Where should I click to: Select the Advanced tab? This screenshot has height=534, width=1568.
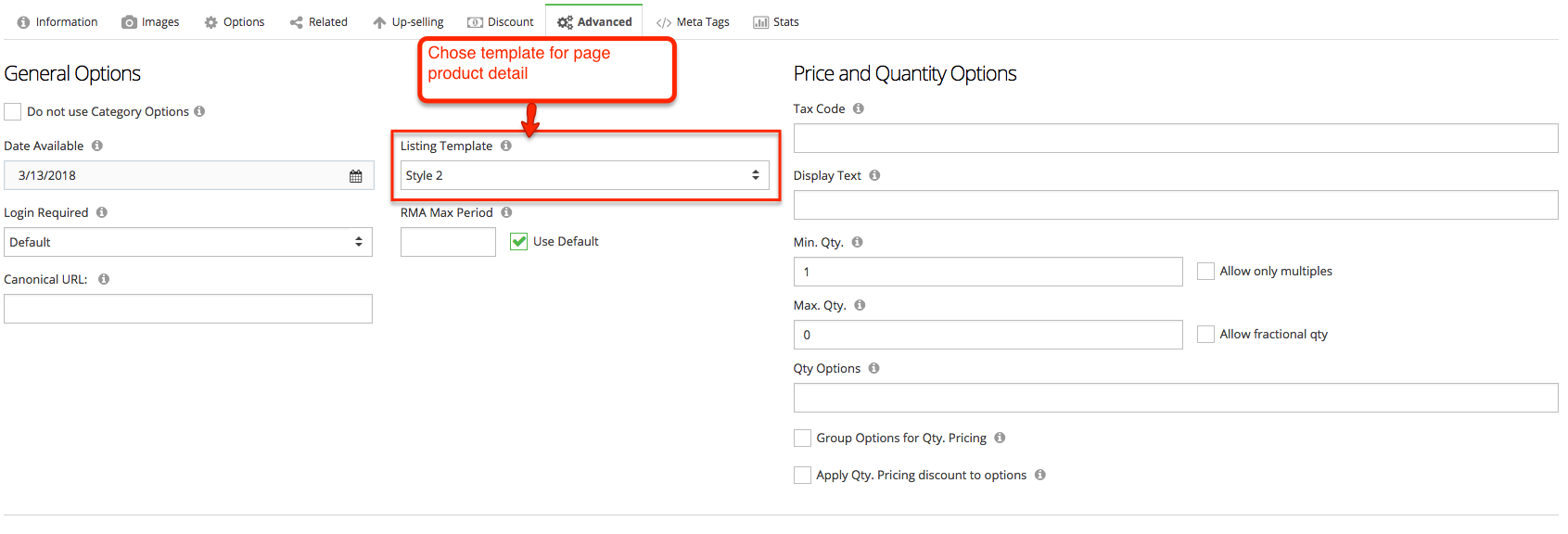(594, 22)
